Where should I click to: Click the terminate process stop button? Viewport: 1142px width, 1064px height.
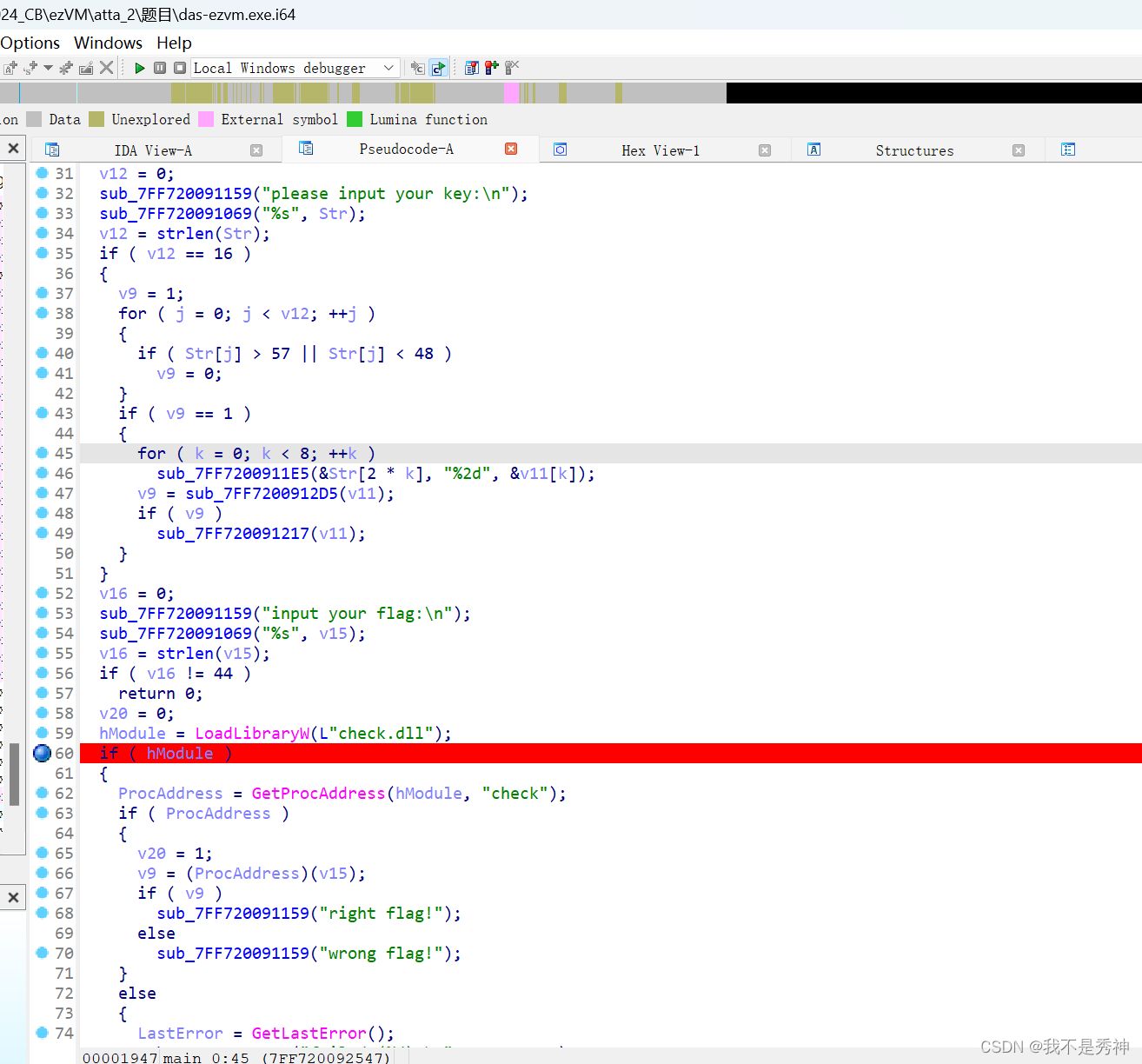tap(180, 68)
